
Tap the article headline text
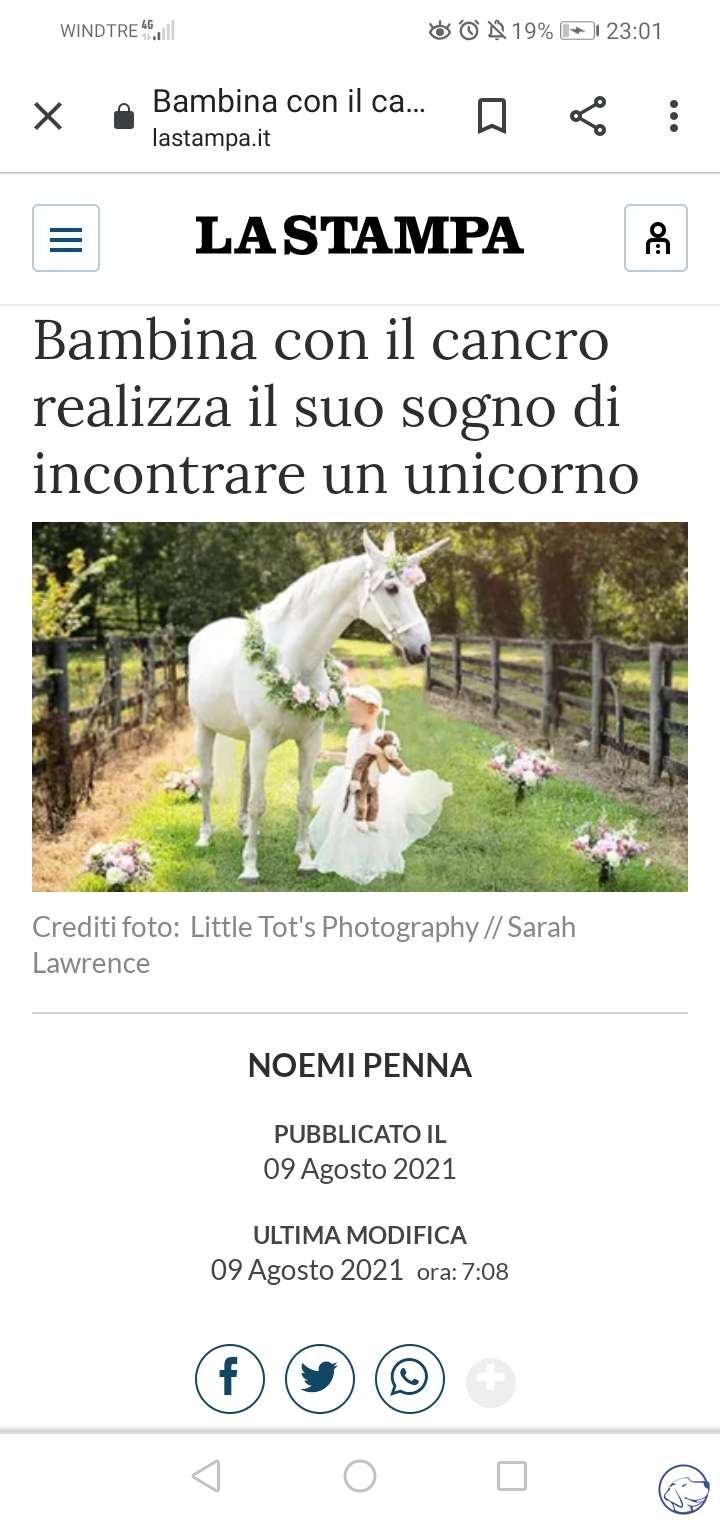pos(336,406)
